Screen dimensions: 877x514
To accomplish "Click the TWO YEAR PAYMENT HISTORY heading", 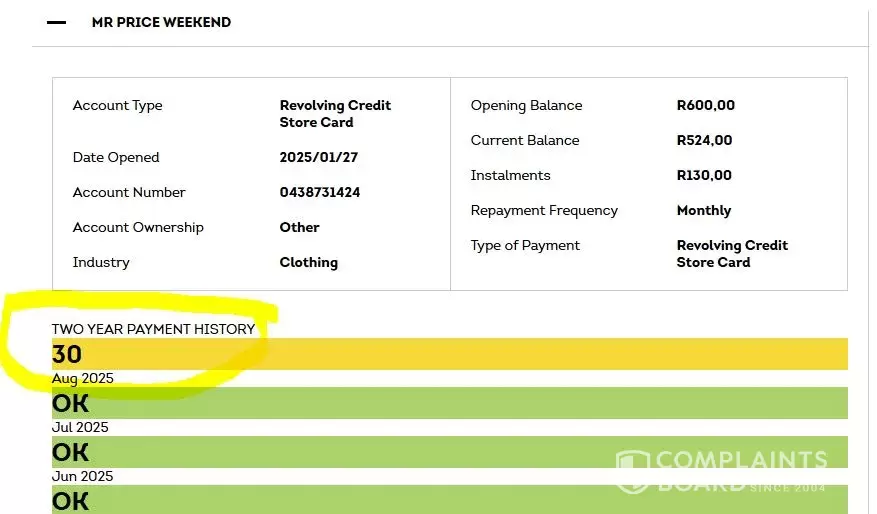I will pos(153,329).
